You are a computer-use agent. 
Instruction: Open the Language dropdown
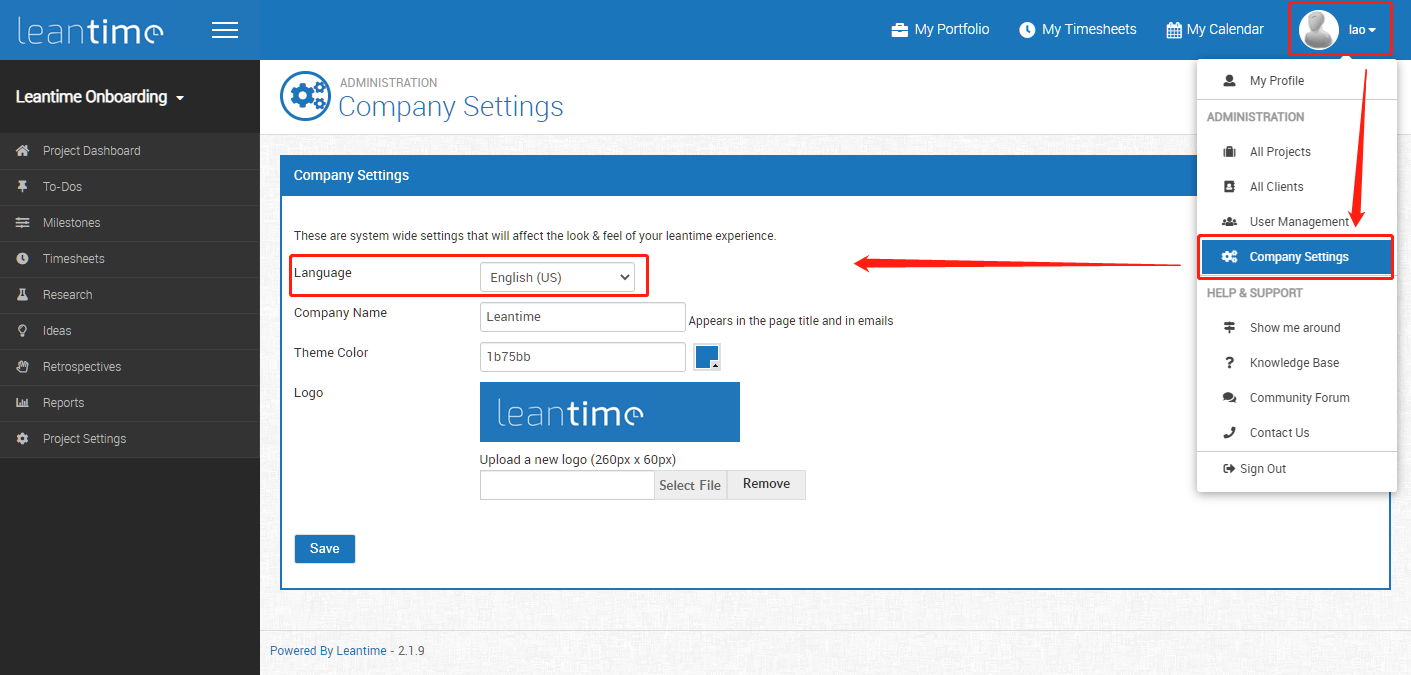(557, 277)
